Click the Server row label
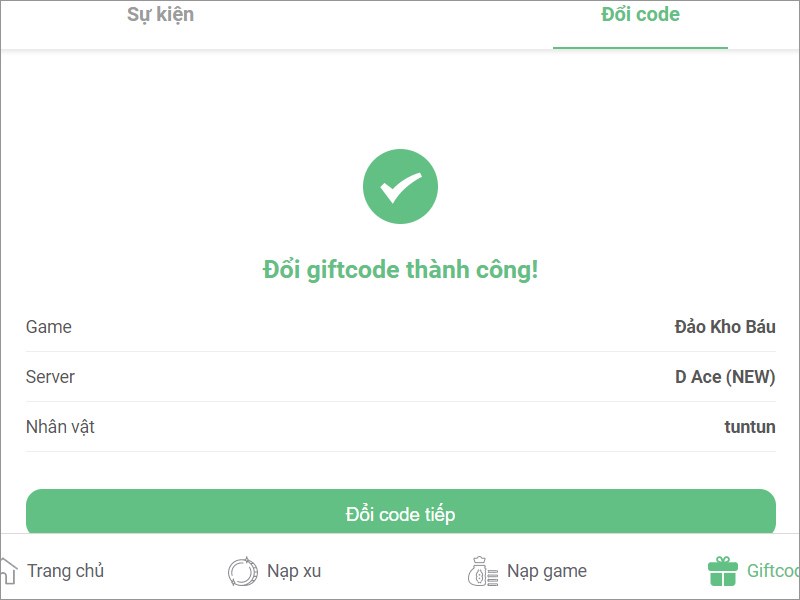The image size is (800, 600). 51,377
